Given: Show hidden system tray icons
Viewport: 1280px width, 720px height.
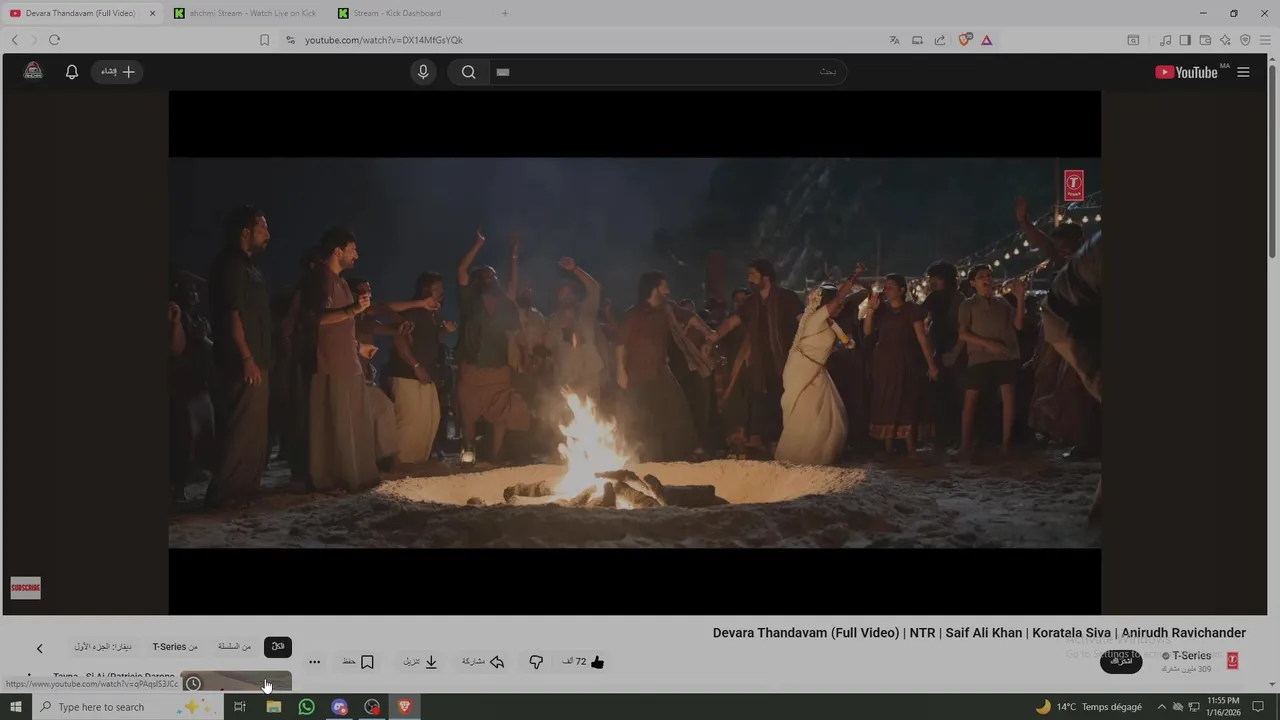Looking at the screenshot, I should click(x=1161, y=707).
